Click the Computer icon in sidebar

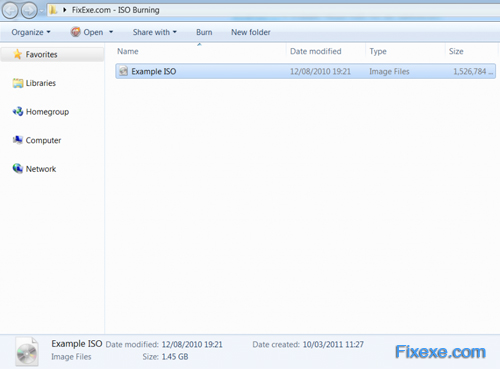[18, 140]
